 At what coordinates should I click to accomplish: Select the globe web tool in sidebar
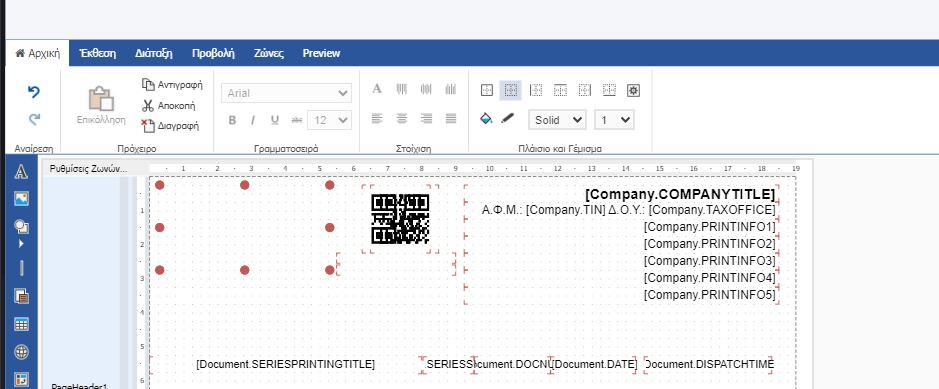21,352
